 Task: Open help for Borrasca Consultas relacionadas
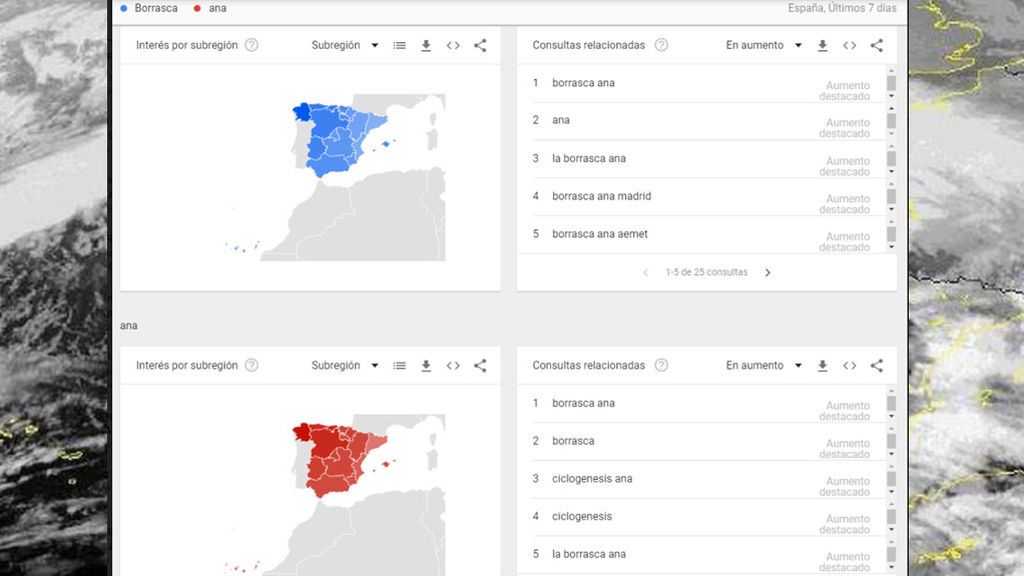[x=661, y=45]
